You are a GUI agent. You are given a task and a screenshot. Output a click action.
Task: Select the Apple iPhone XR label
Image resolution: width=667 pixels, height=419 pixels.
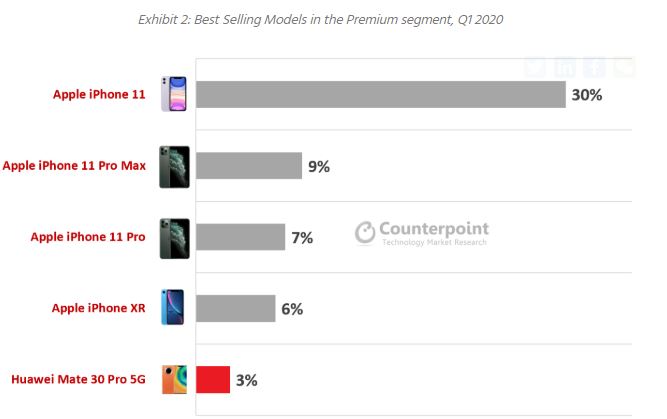click(x=98, y=308)
